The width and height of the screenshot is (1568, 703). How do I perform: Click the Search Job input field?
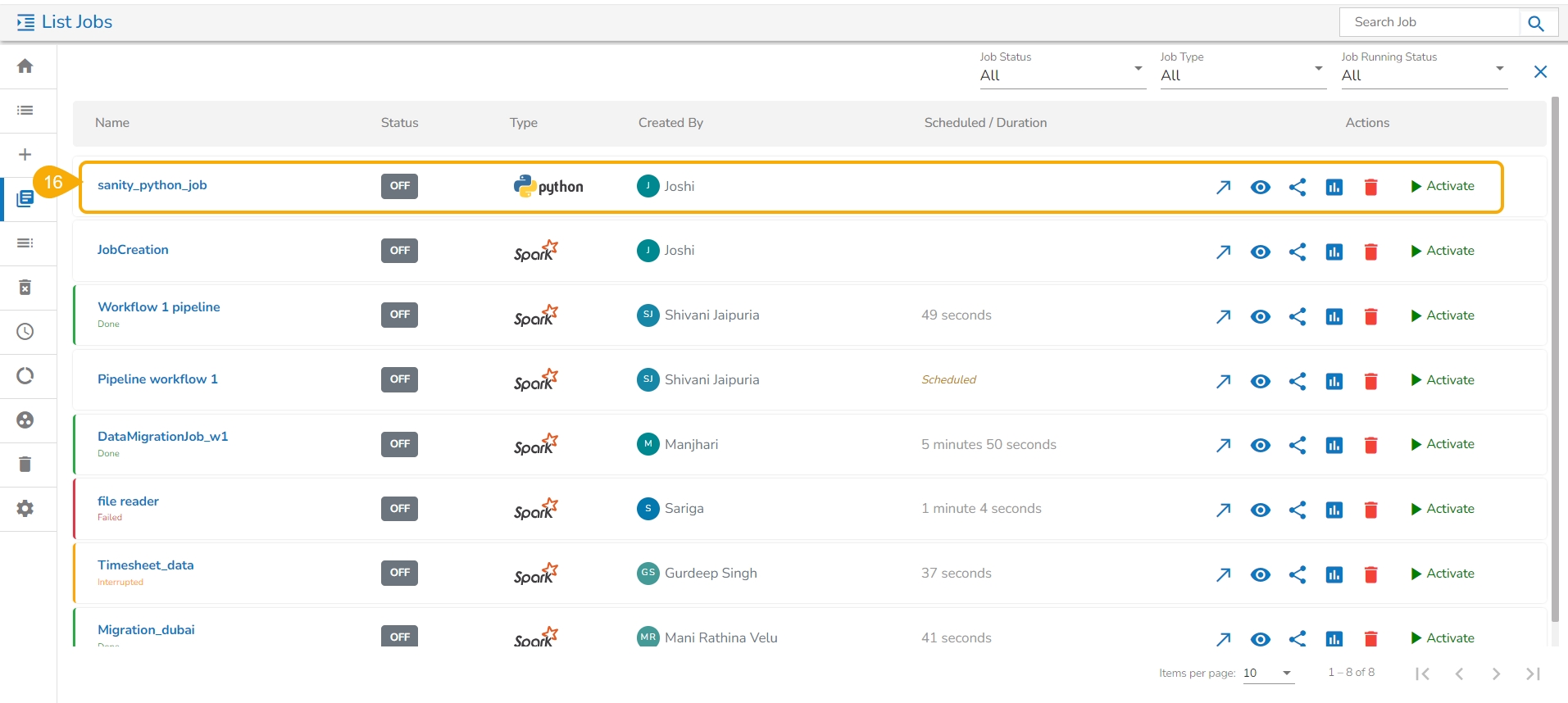(x=1429, y=22)
